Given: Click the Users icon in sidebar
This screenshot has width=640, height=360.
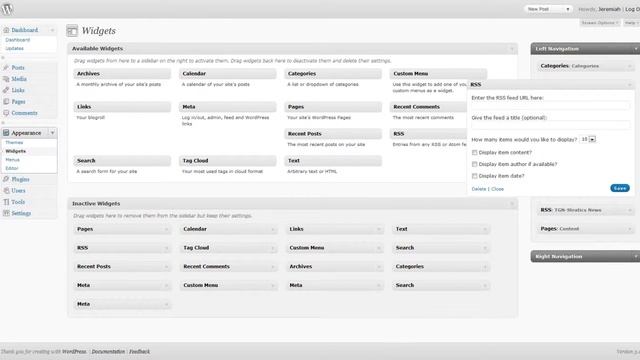Looking at the screenshot, I should (x=6, y=191).
